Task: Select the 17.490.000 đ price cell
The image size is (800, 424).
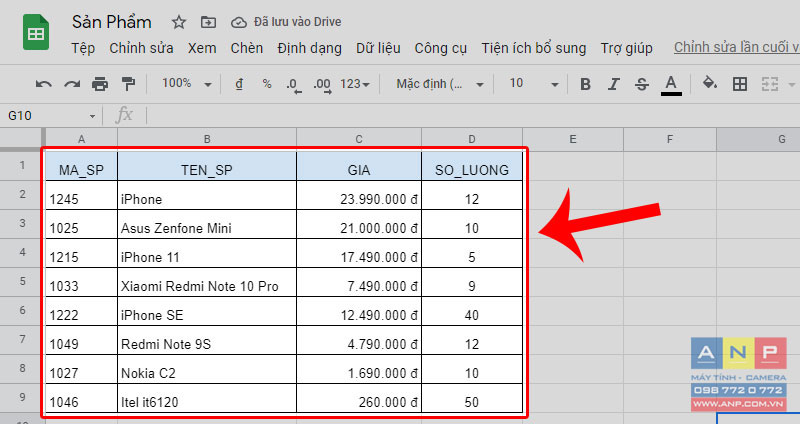Action: (359, 253)
